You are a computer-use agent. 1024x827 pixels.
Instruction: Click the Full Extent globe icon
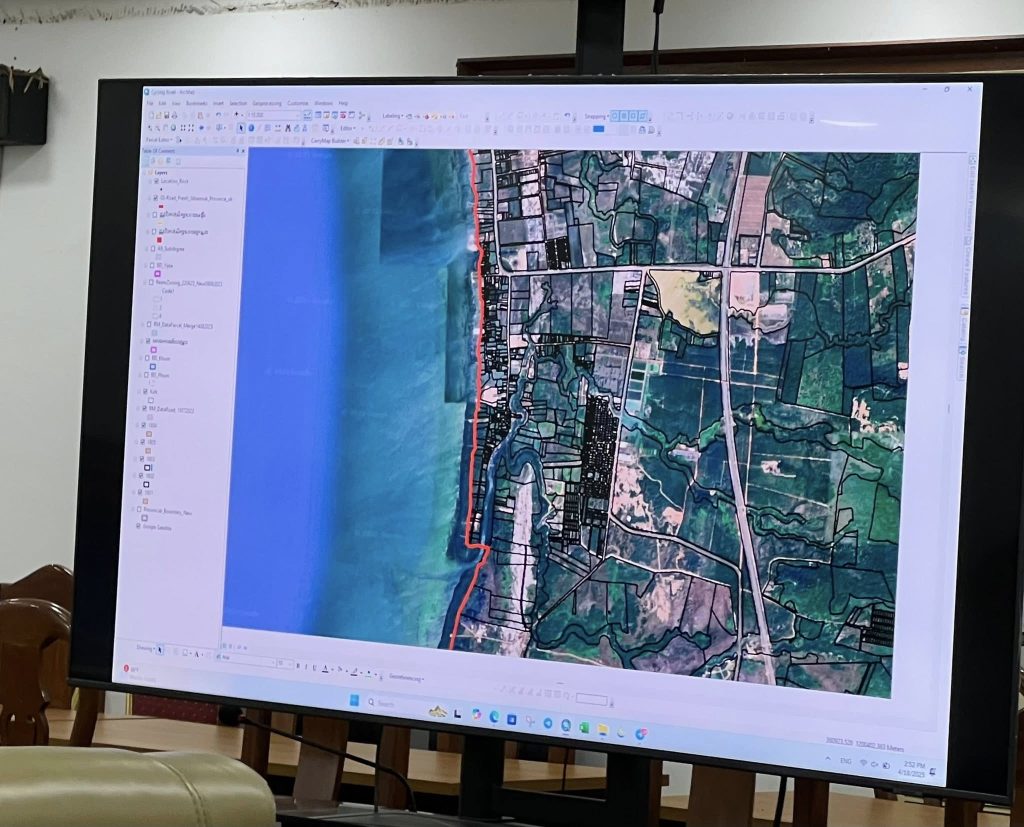pos(174,128)
